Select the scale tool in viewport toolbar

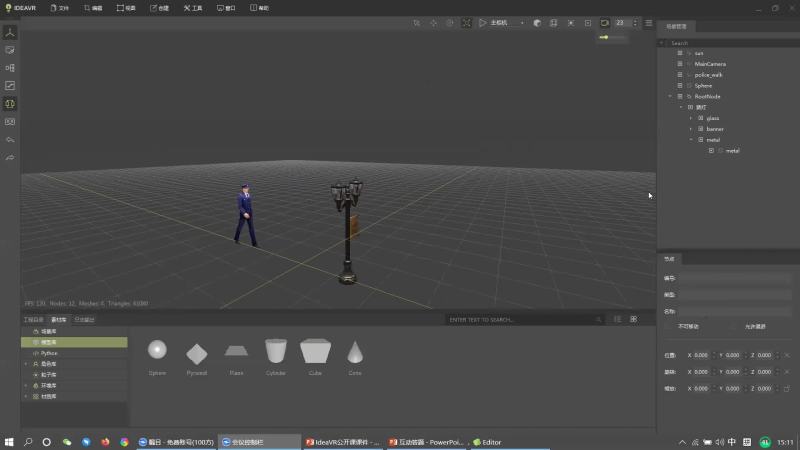(466, 23)
